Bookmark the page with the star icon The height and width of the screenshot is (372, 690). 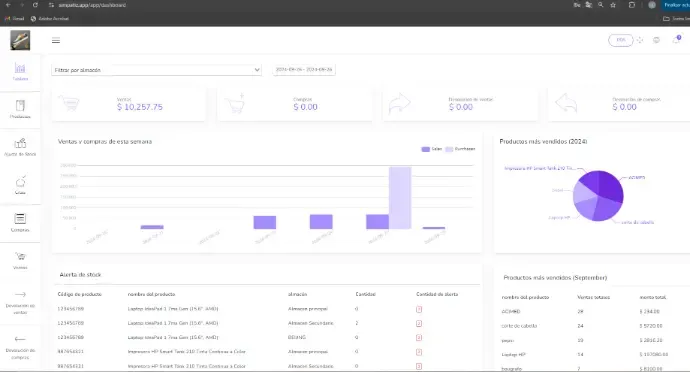613,5
